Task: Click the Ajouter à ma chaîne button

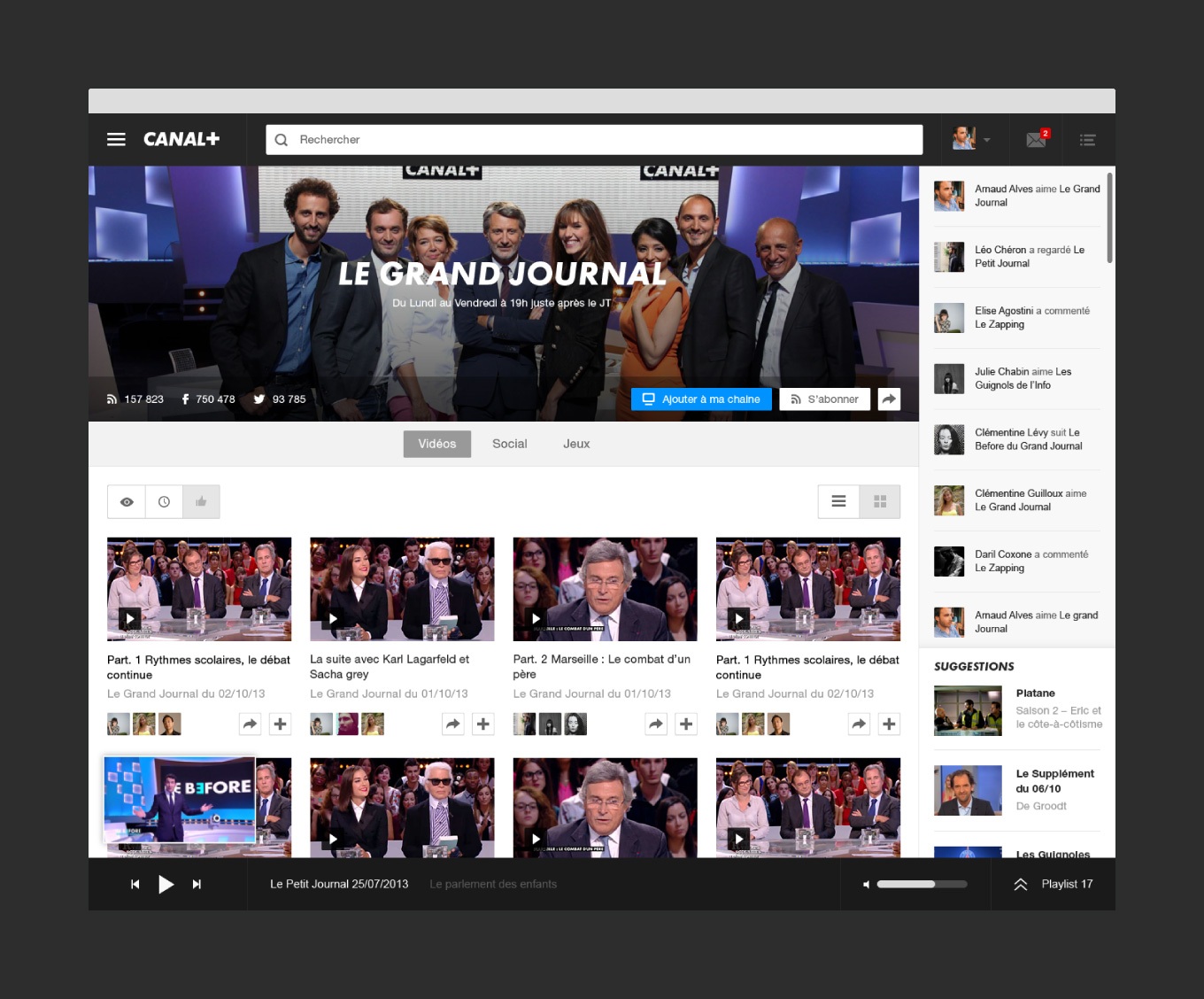Action: click(x=701, y=399)
